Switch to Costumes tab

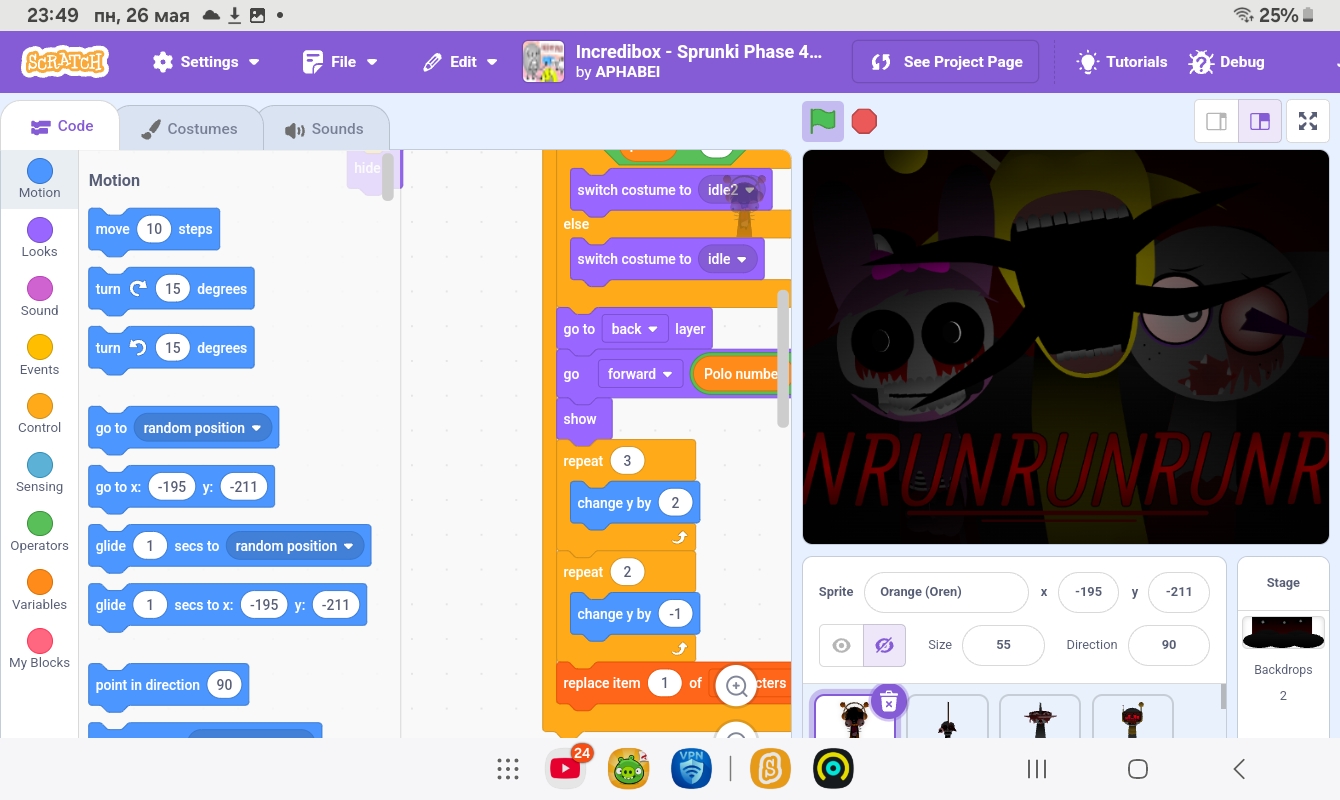[189, 129]
